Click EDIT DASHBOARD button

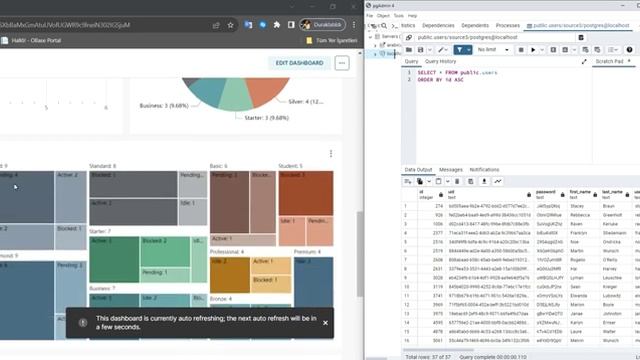click(x=299, y=63)
